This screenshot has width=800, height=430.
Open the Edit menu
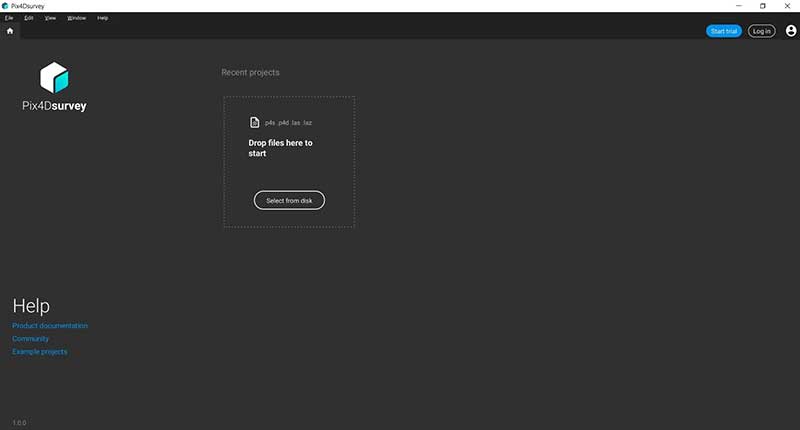pyautogui.click(x=29, y=18)
